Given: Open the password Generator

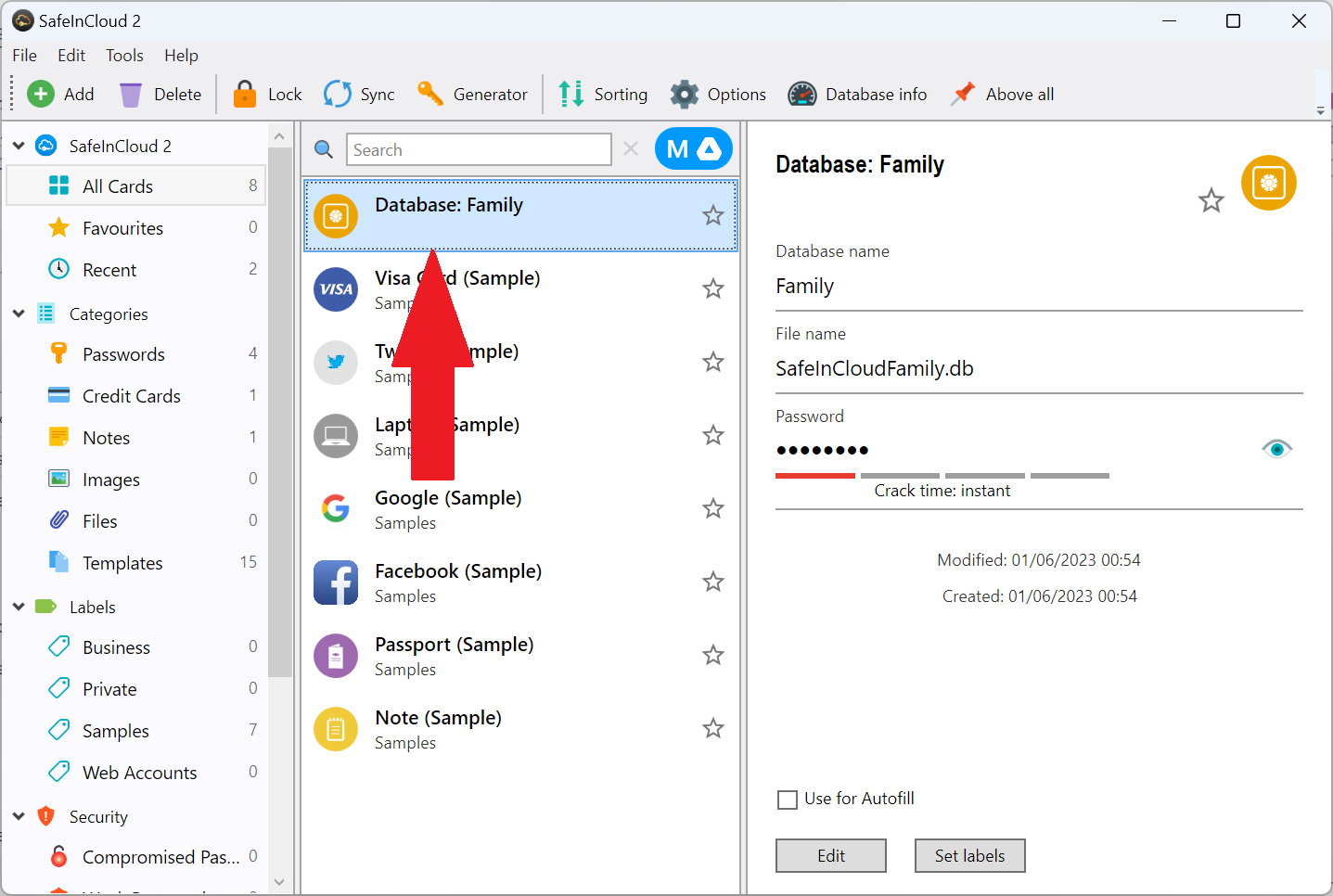Looking at the screenshot, I should pyautogui.click(x=472, y=94).
